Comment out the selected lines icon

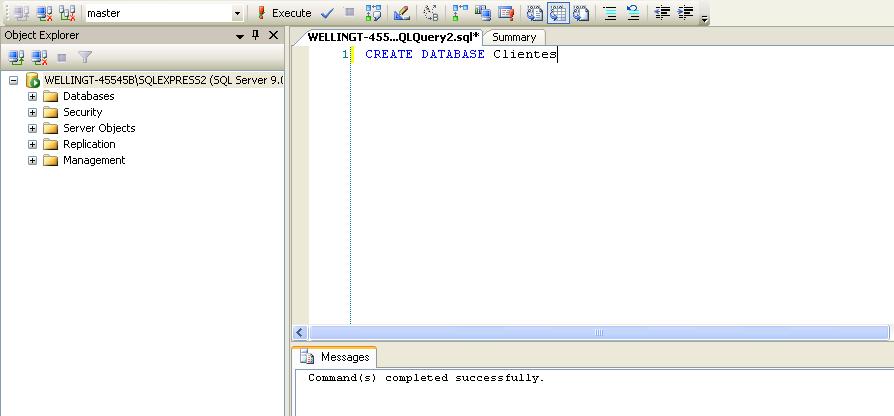(x=610, y=13)
